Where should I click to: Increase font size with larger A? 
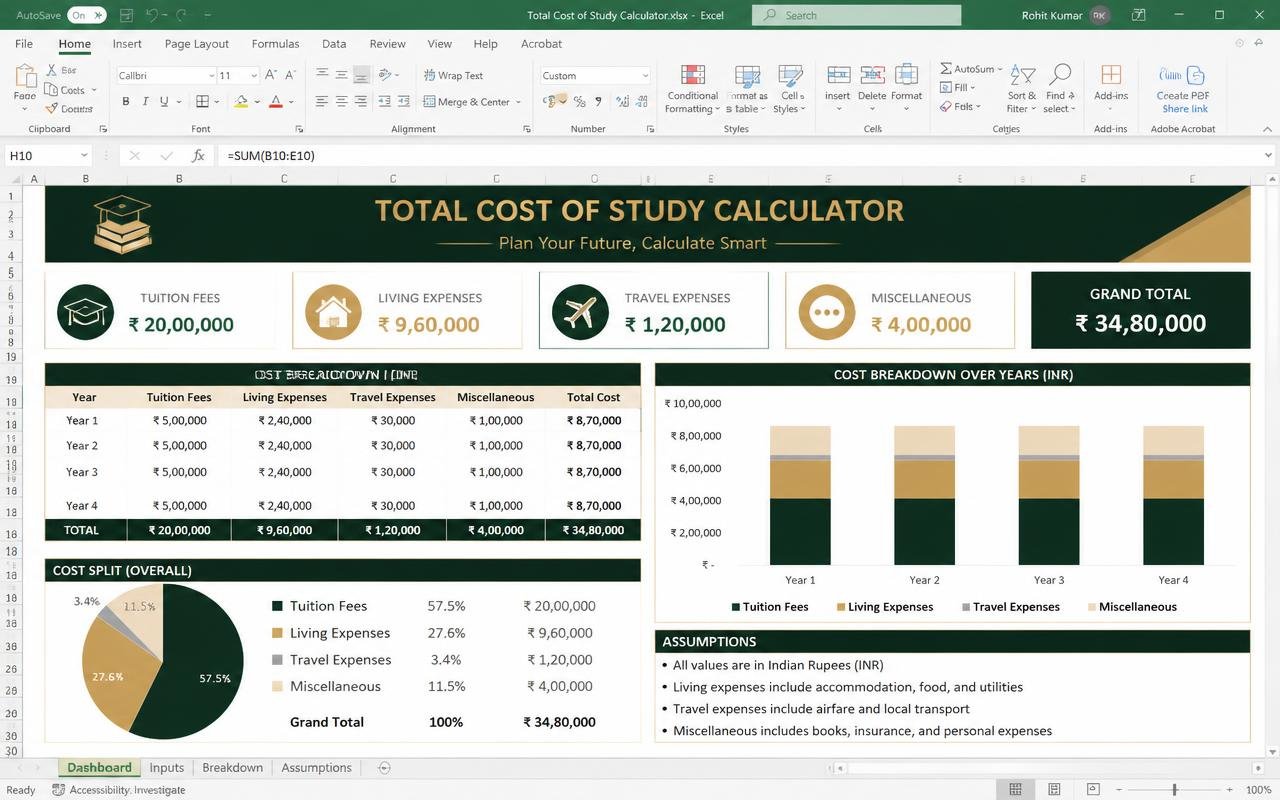click(272, 75)
